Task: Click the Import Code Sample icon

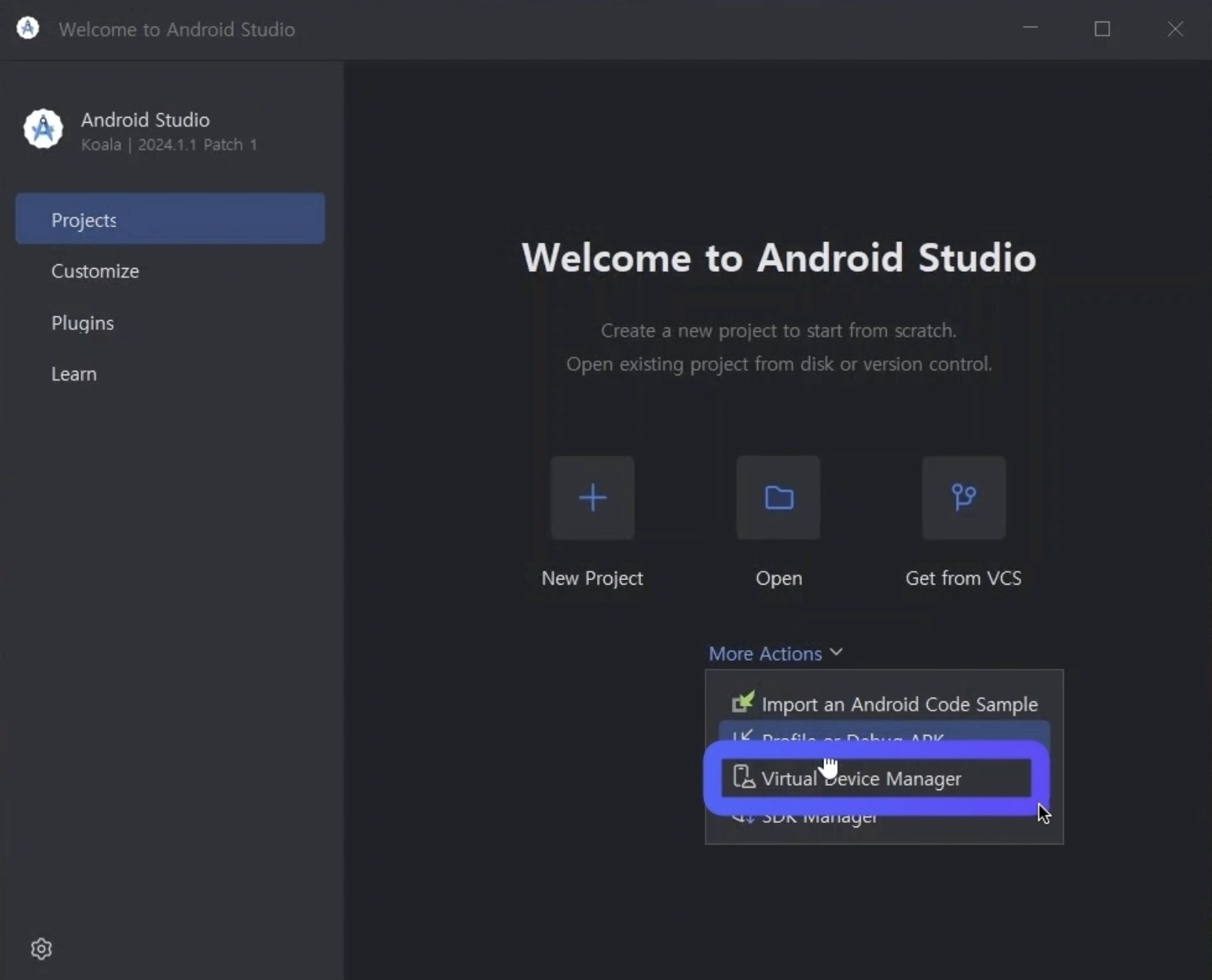Action: pos(743,702)
